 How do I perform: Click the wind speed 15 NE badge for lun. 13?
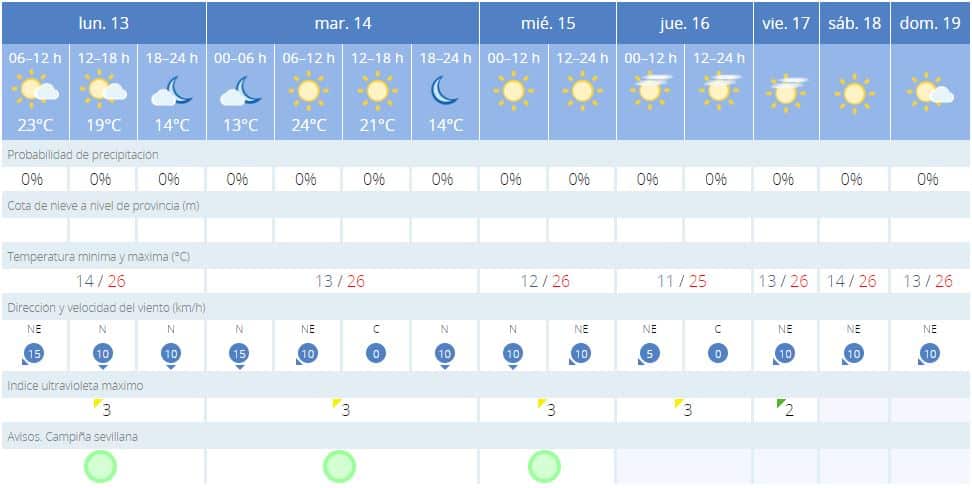(33, 355)
